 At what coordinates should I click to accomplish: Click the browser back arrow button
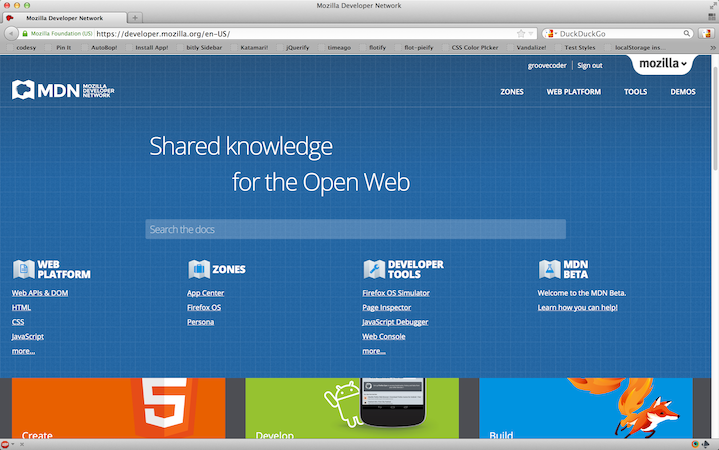point(11,33)
